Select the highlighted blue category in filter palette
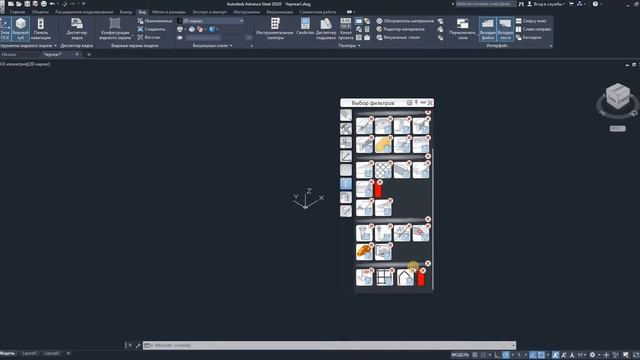Image resolution: width=640 pixels, height=360 pixels. 346,184
